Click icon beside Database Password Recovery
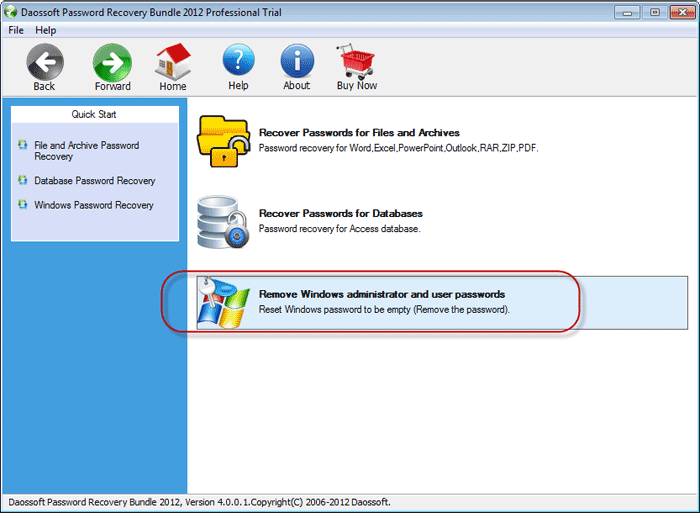The image size is (700, 513). click(22, 180)
